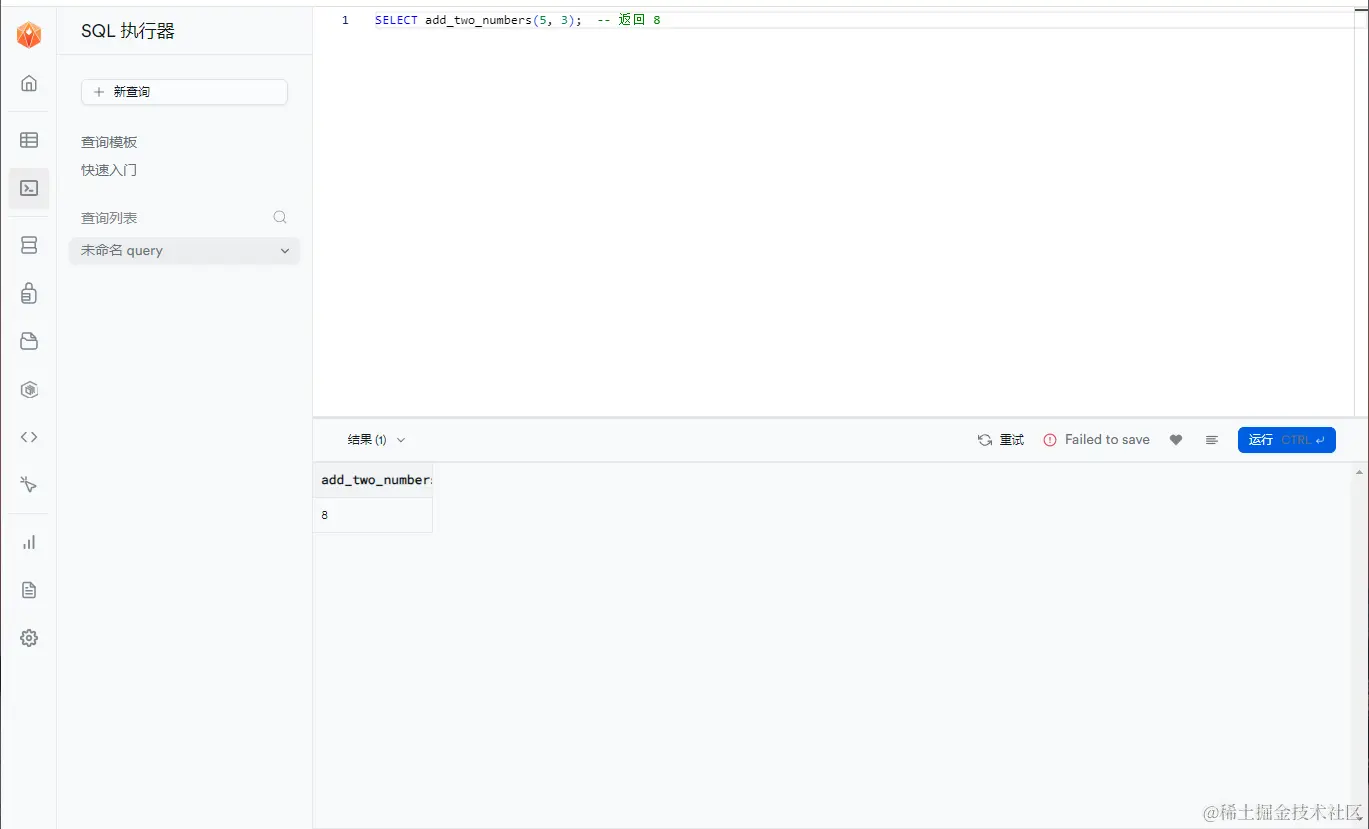Go to the Home icon in sidebar
Image resolution: width=1369 pixels, height=829 pixels.
(29, 83)
